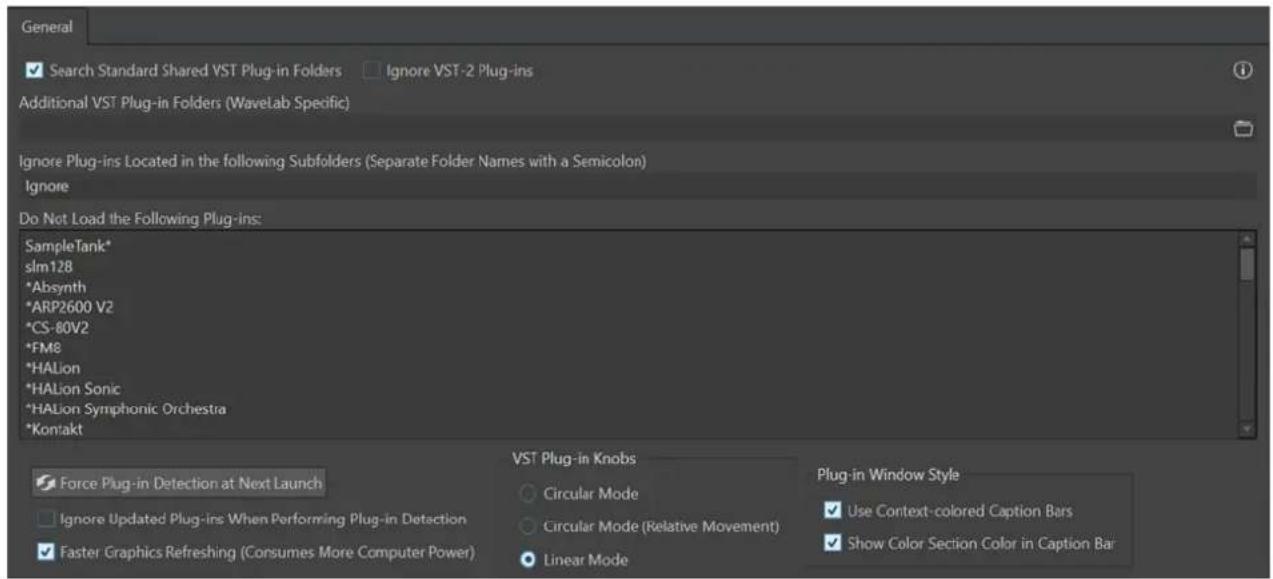The height and width of the screenshot is (579, 1273).
Task: Click the Additional VST Plug-in Folders field
Action: click(624, 128)
